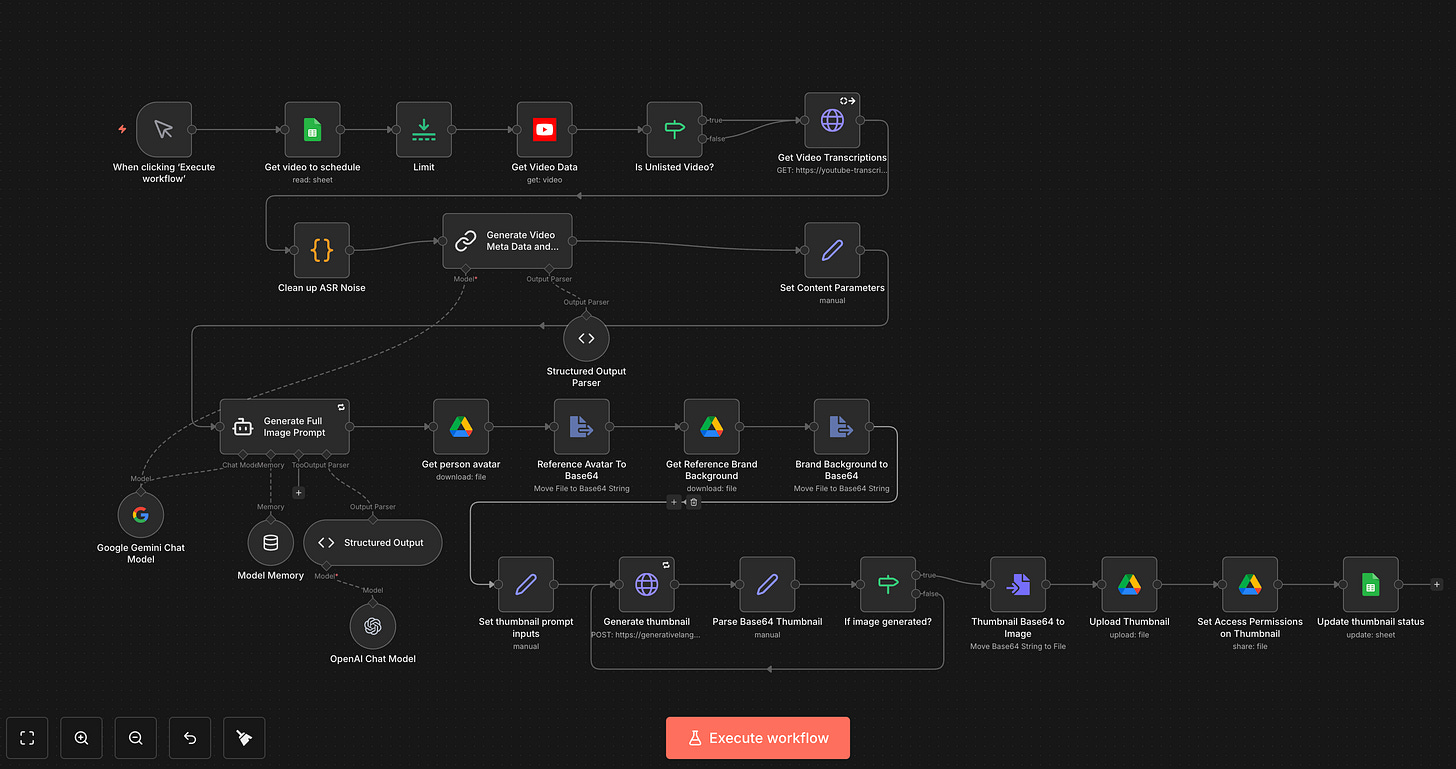Open the 'Google Gemini Chat Model' node
1456x769 pixels.
[x=140, y=515]
